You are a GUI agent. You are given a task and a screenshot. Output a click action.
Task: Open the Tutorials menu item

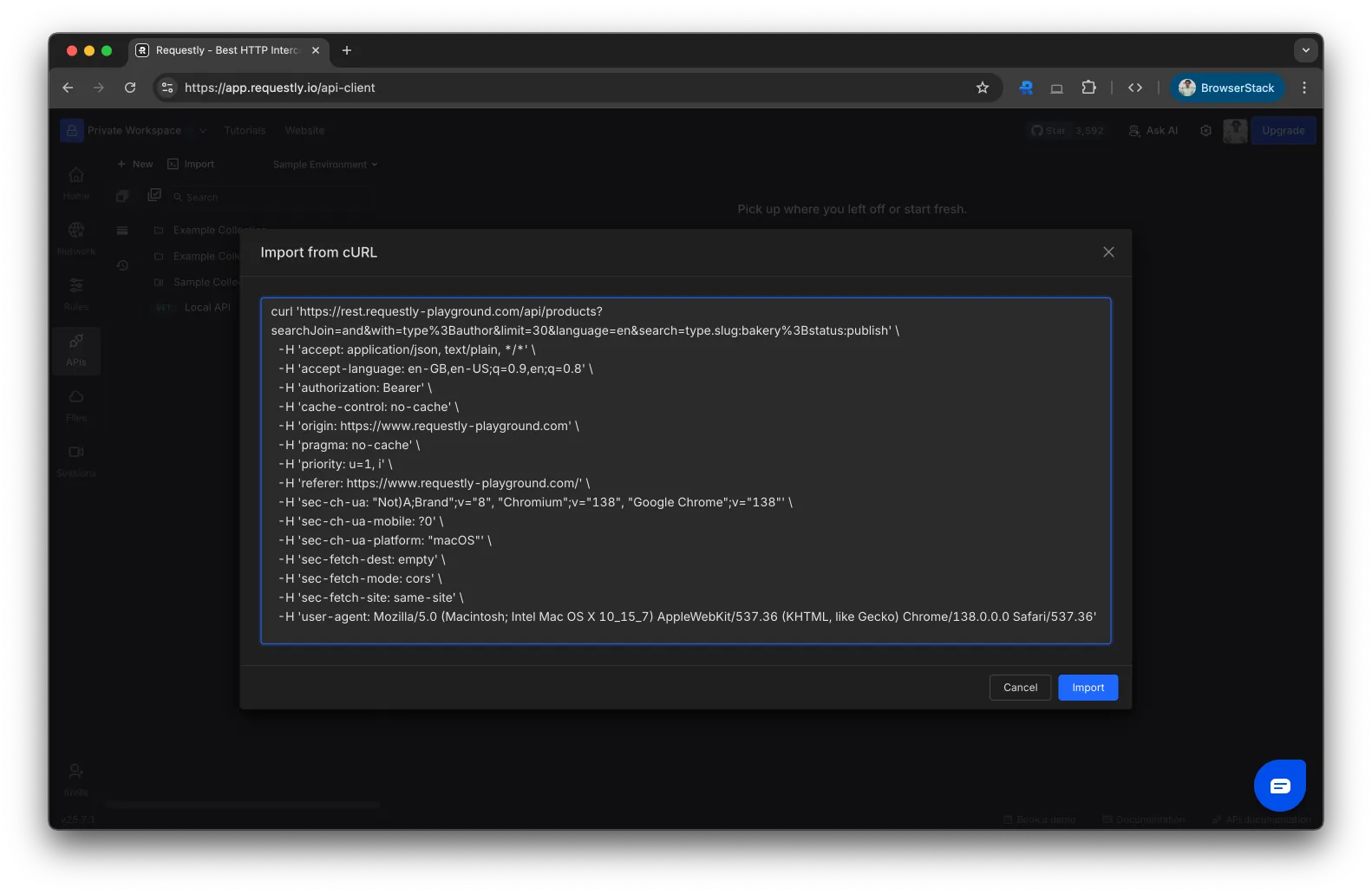(x=245, y=130)
